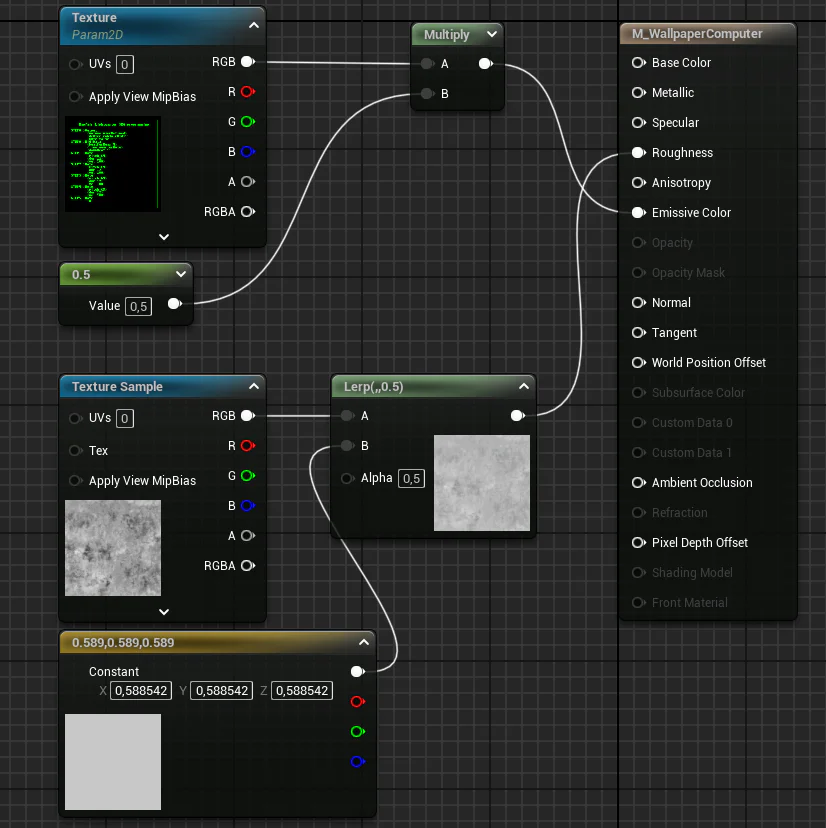Expand the Multiply node chevron
Screen dimensions: 826x828
pos(491,34)
